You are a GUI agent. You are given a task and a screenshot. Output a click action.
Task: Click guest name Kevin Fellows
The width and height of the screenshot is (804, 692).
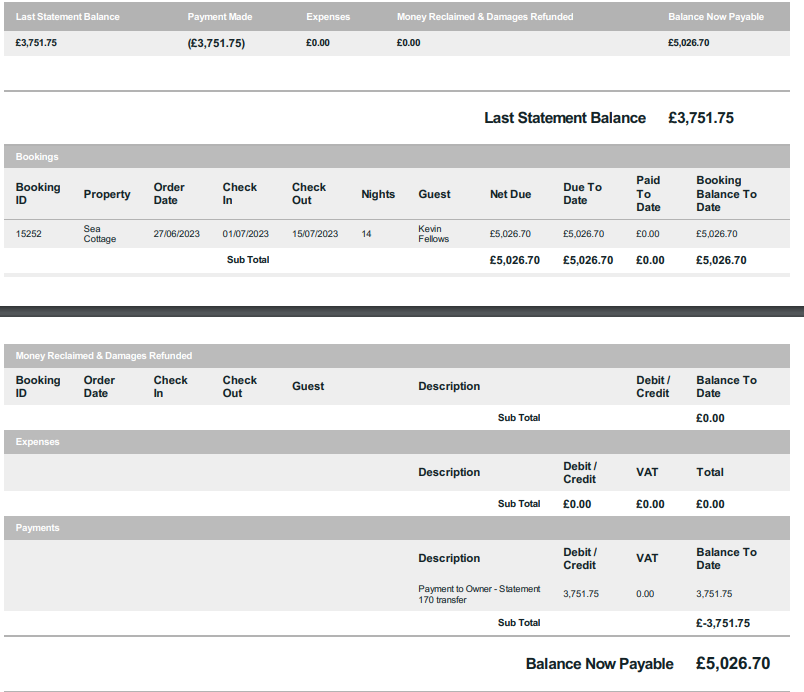click(x=433, y=234)
